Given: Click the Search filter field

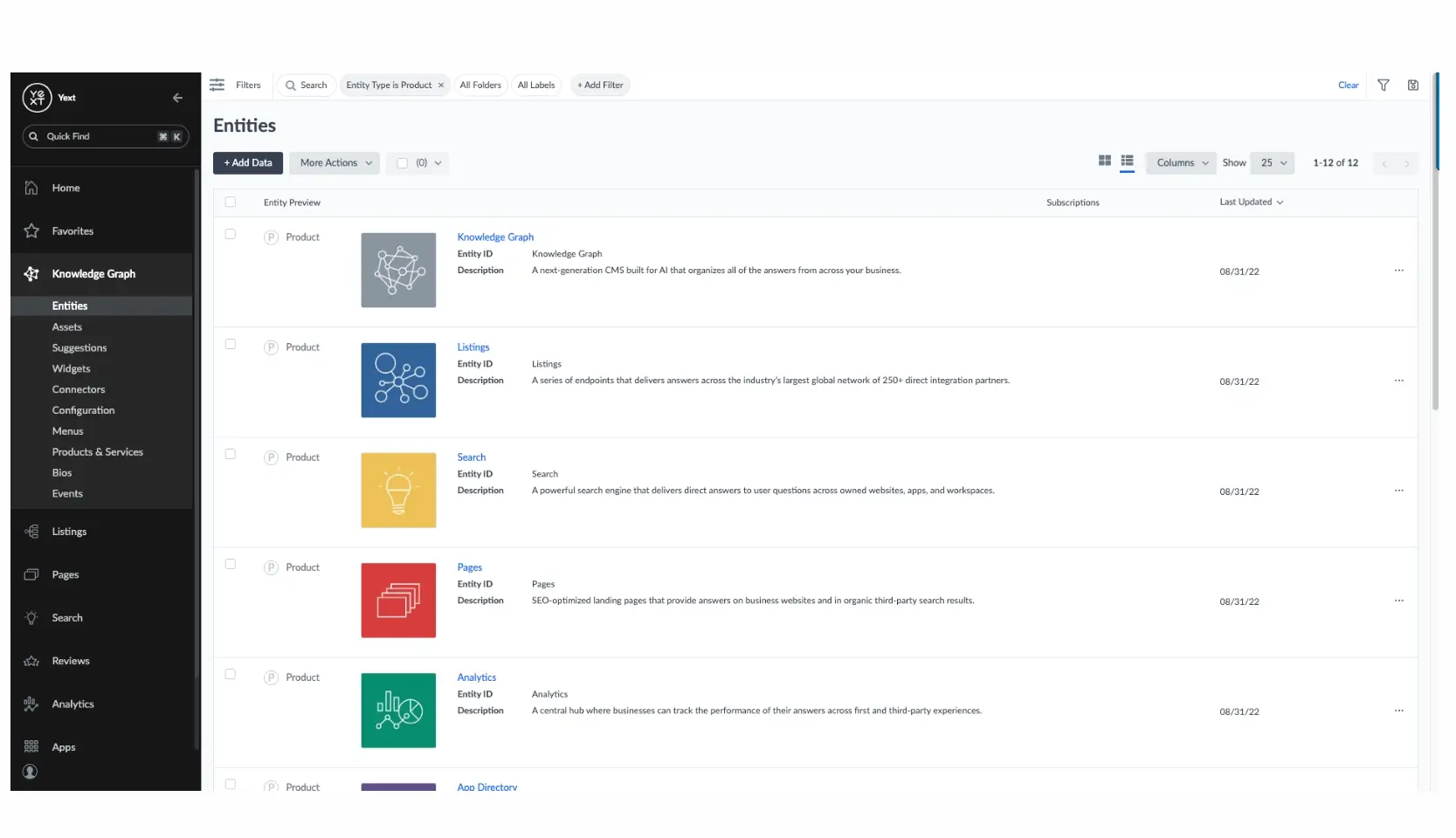Looking at the screenshot, I should click(x=307, y=86).
